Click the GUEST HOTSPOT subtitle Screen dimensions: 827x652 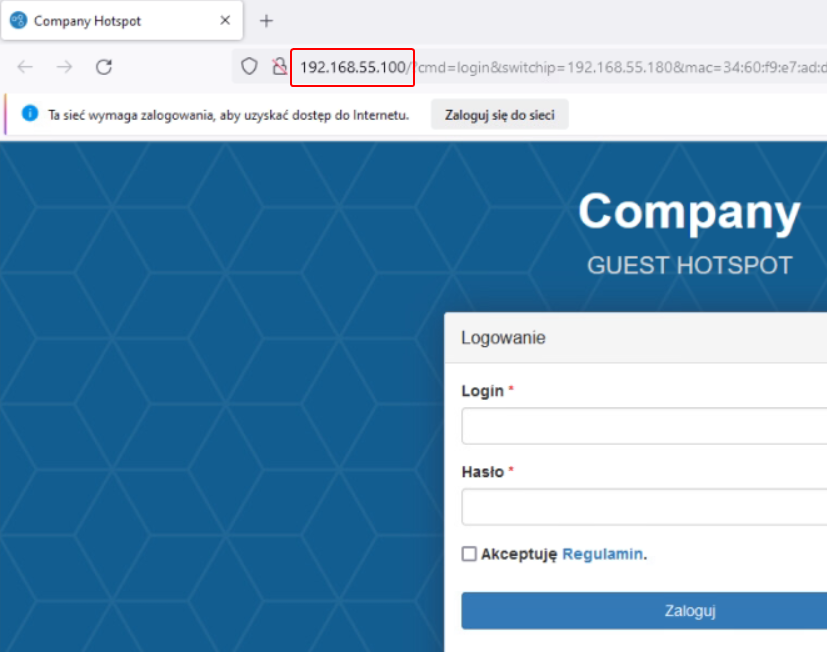coord(689,265)
